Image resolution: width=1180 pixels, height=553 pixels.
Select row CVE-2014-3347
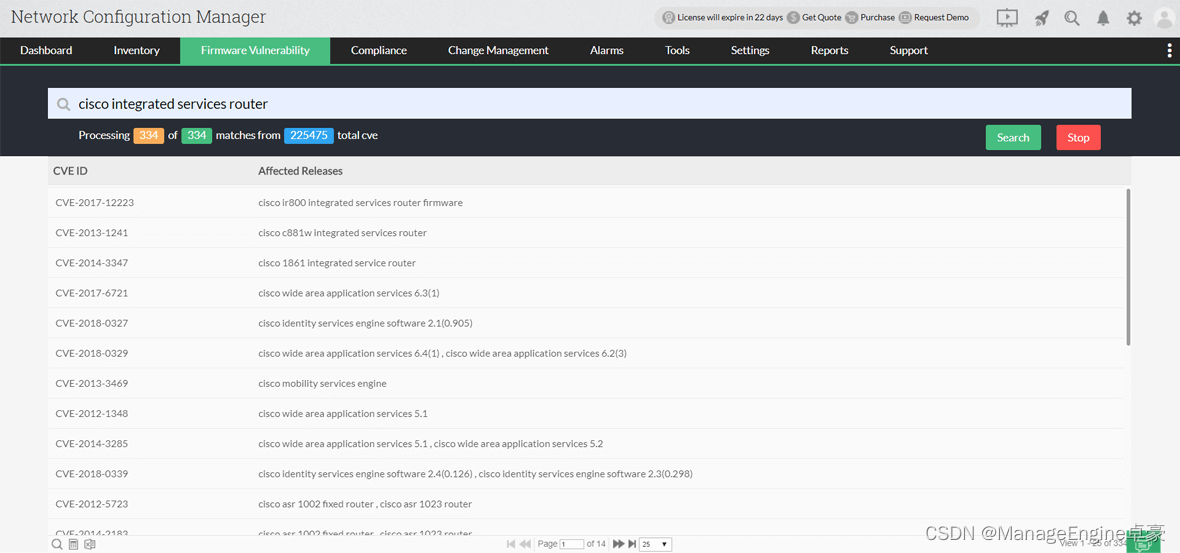(586, 263)
